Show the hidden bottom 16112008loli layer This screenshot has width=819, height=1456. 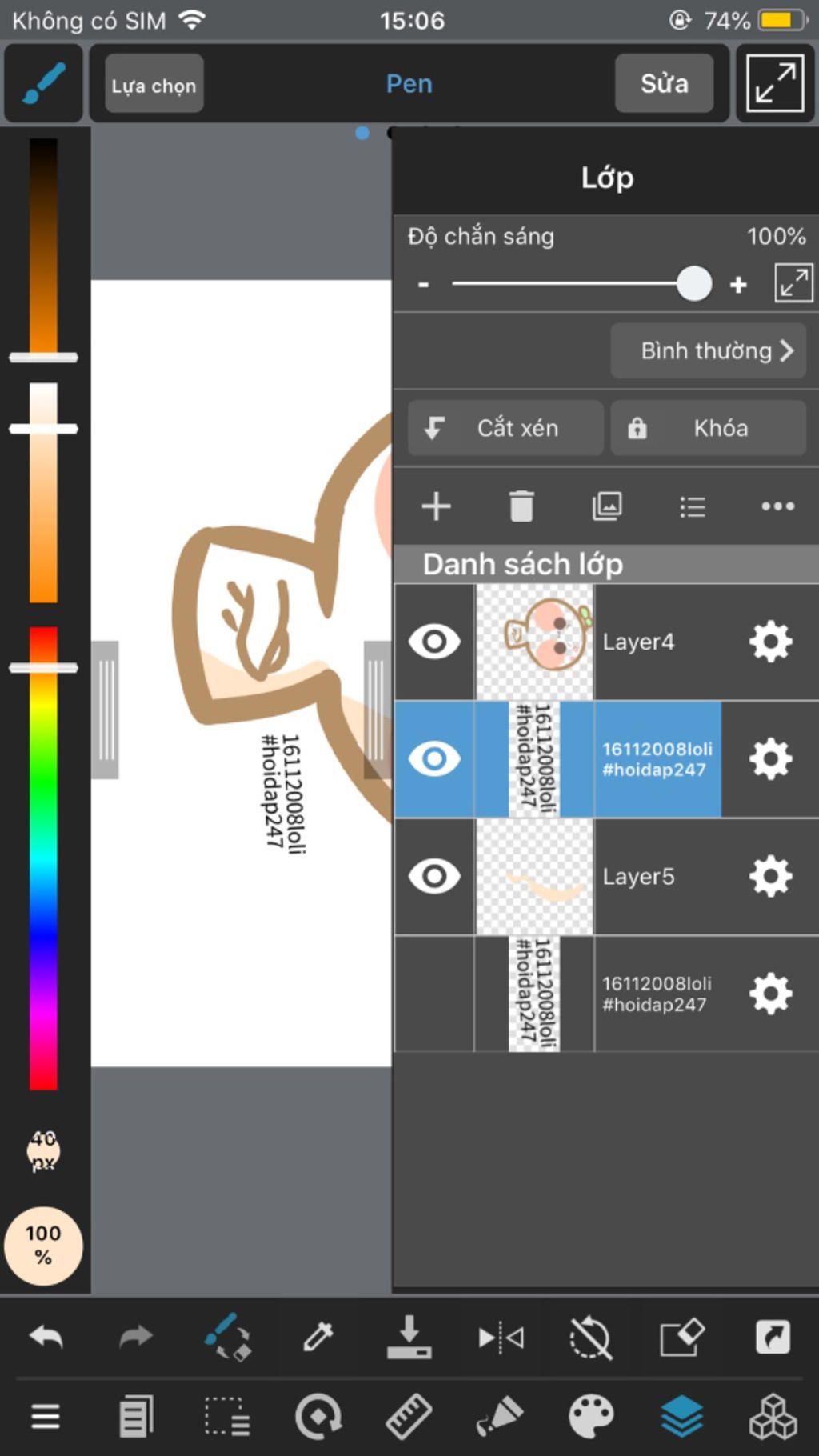(434, 994)
